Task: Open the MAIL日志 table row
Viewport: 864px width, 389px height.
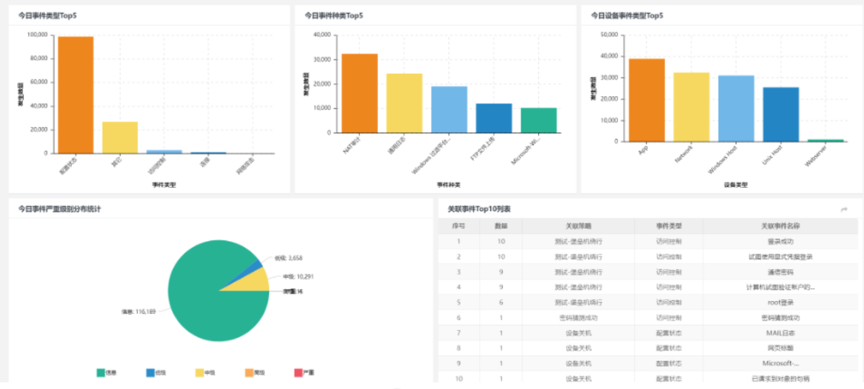Action: (x=648, y=333)
